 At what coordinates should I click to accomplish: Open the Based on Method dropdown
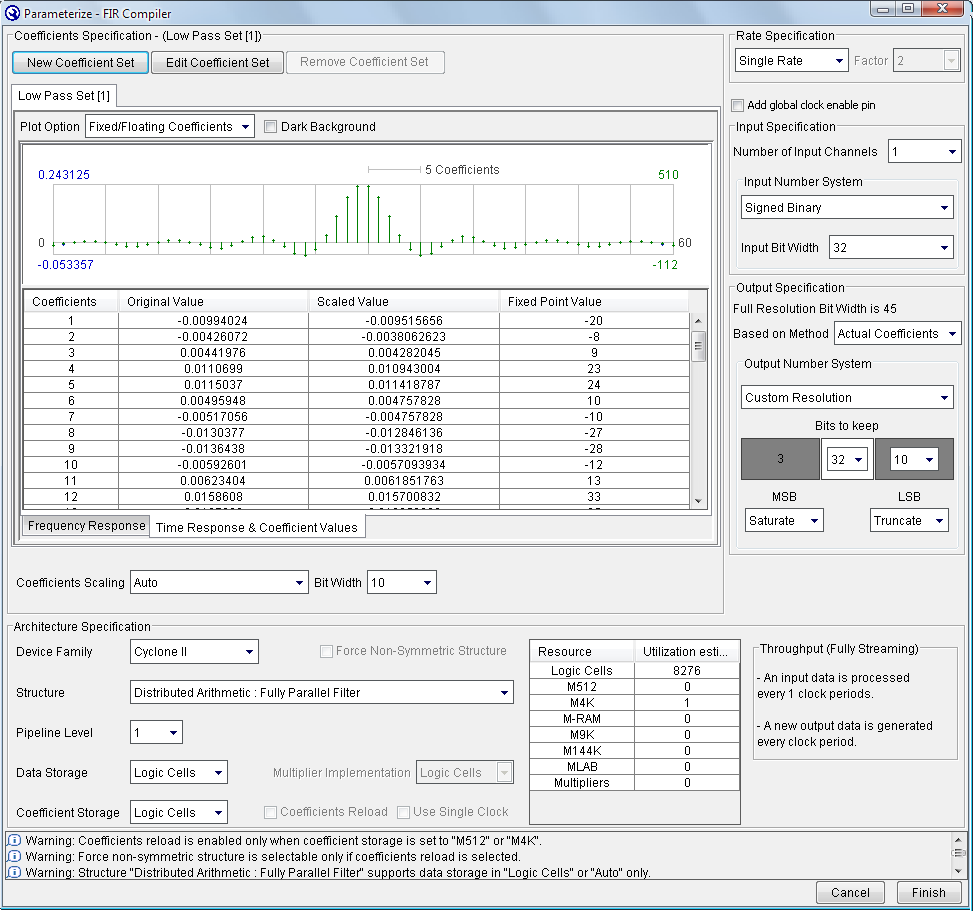tap(897, 334)
